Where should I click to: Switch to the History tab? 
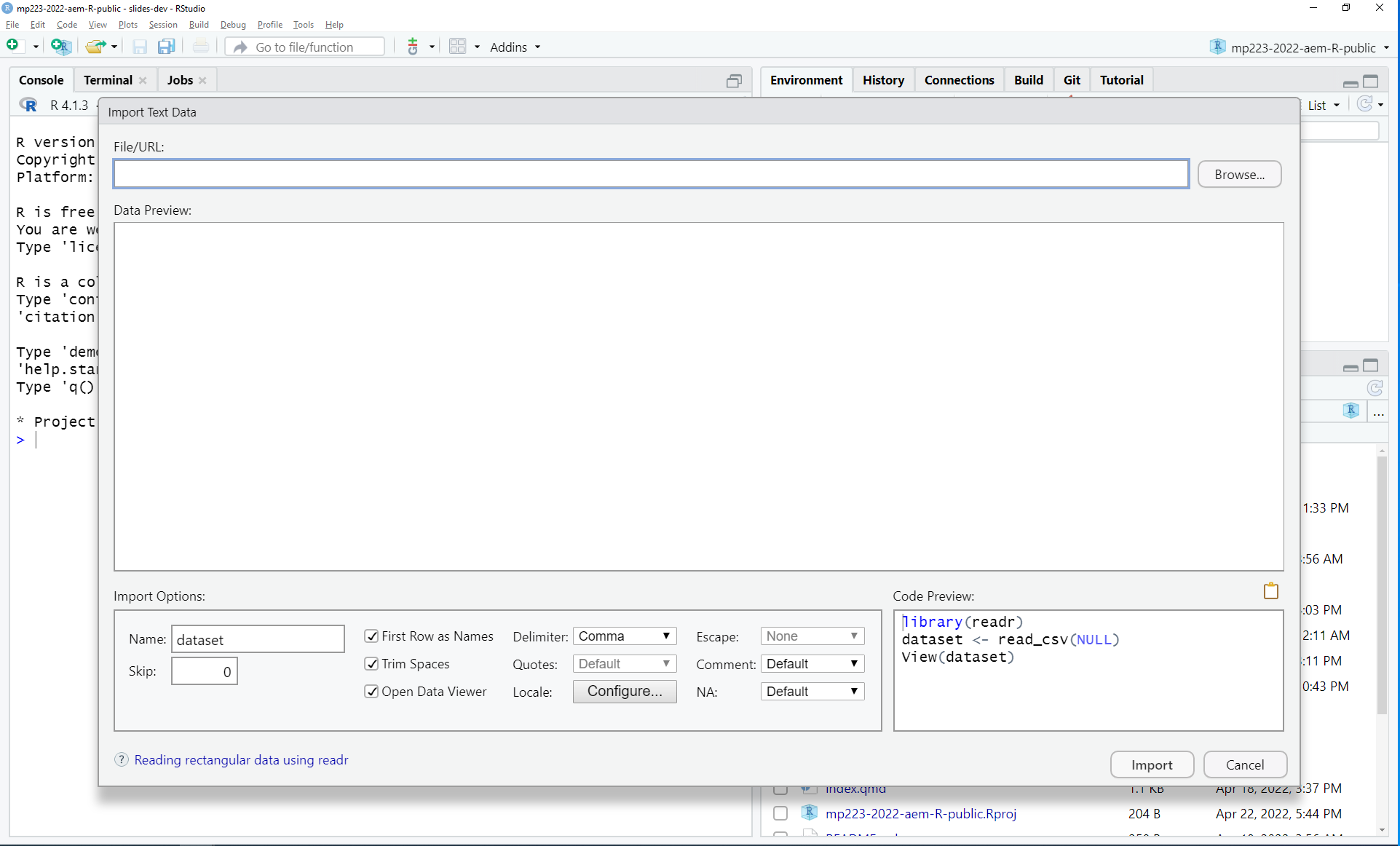point(883,80)
